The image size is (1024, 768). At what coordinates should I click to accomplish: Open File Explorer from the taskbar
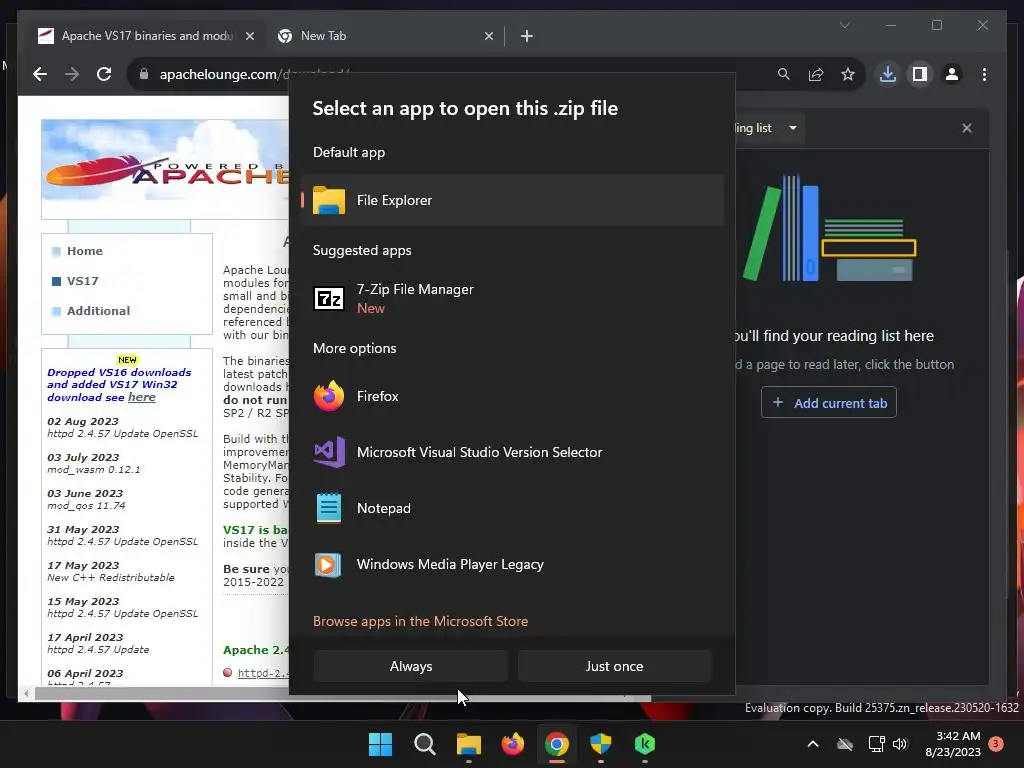point(468,744)
